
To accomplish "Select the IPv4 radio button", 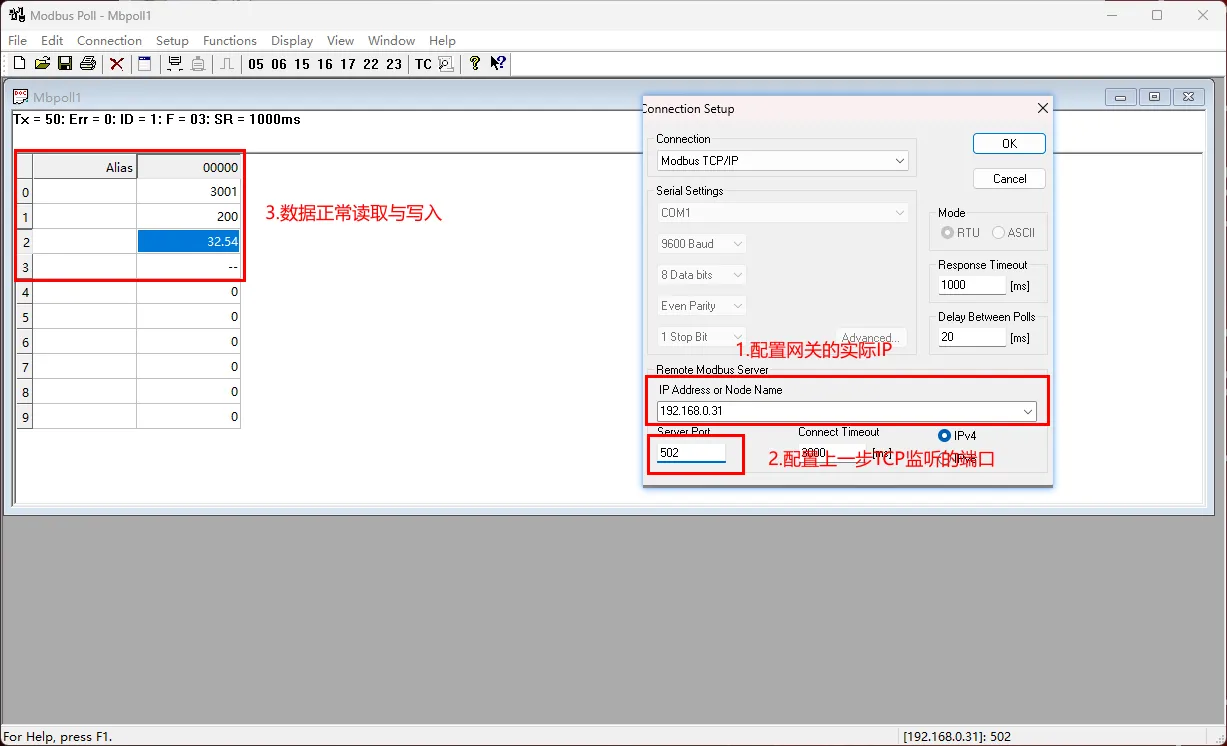I will tap(943, 435).
